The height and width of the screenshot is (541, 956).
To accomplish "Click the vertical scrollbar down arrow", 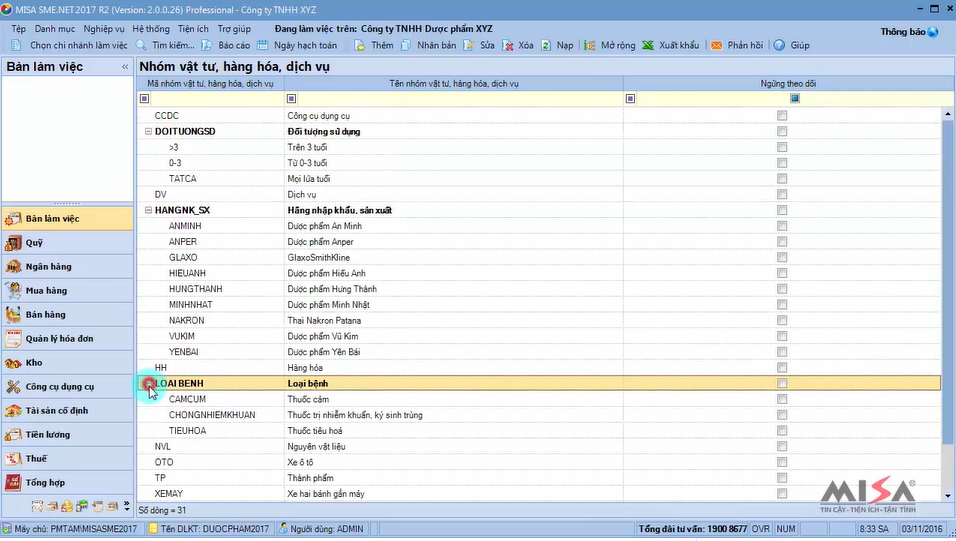I will 947,496.
